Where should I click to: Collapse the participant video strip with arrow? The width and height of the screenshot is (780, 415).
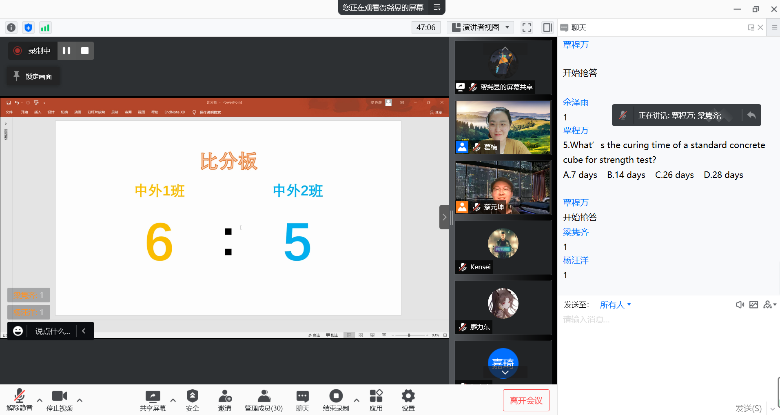(x=445, y=216)
